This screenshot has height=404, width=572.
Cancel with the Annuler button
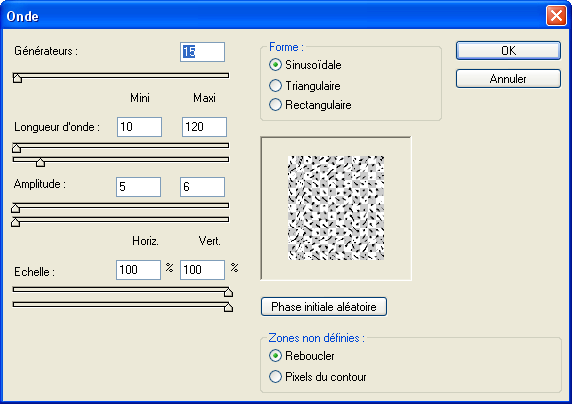(x=508, y=79)
